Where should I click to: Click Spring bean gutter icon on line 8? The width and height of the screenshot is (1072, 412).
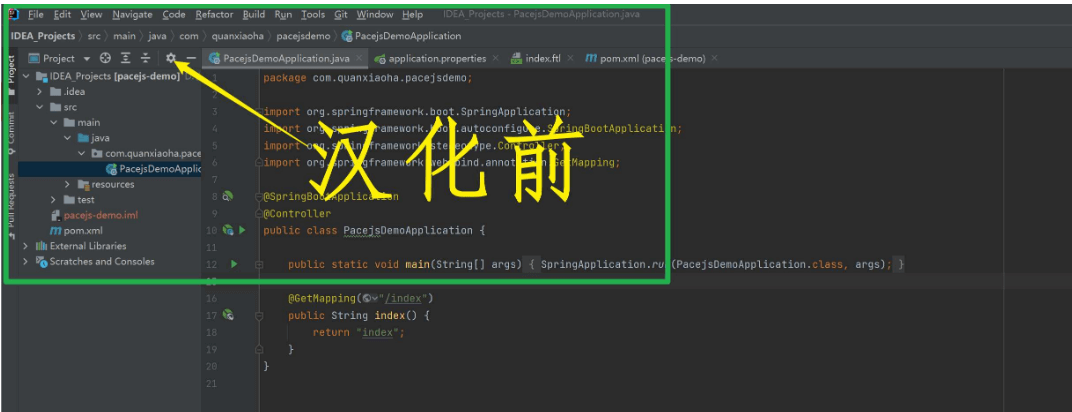228,197
